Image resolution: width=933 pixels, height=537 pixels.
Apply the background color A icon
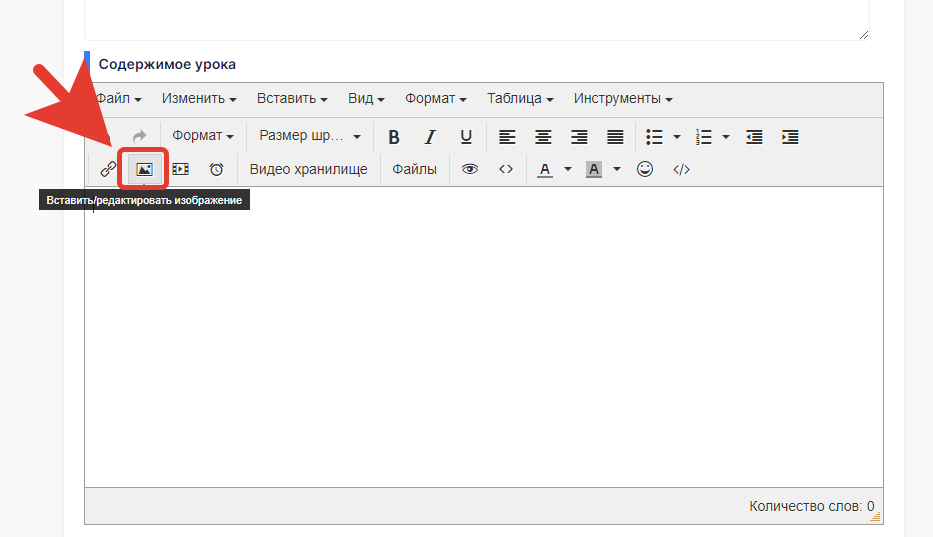594,169
